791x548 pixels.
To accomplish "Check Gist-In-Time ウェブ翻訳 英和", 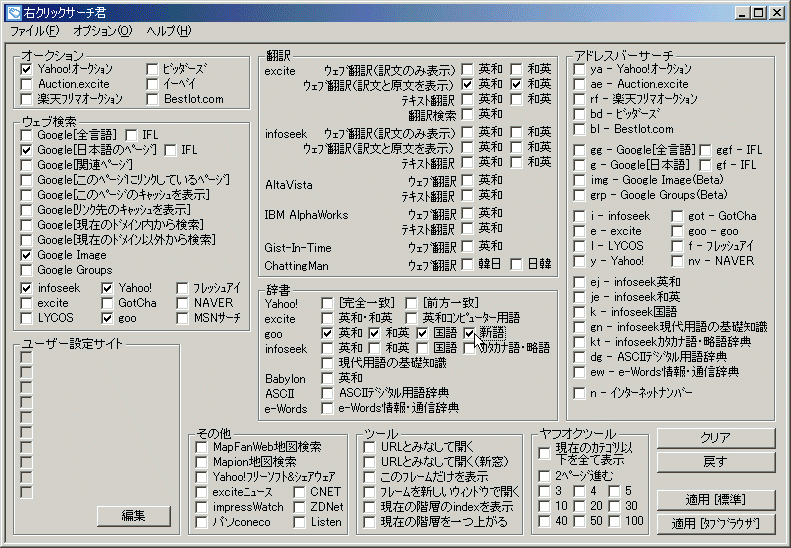I will tap(468, 246).
